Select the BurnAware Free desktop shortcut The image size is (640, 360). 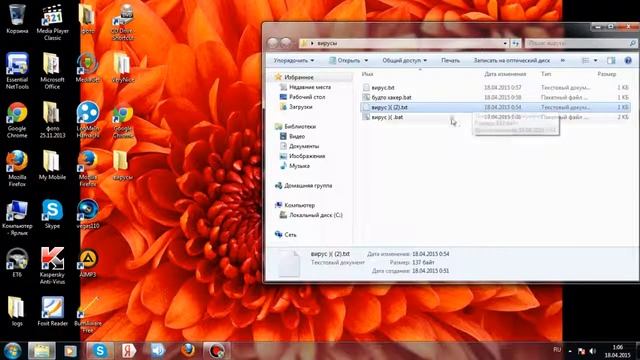pos(87,315)
